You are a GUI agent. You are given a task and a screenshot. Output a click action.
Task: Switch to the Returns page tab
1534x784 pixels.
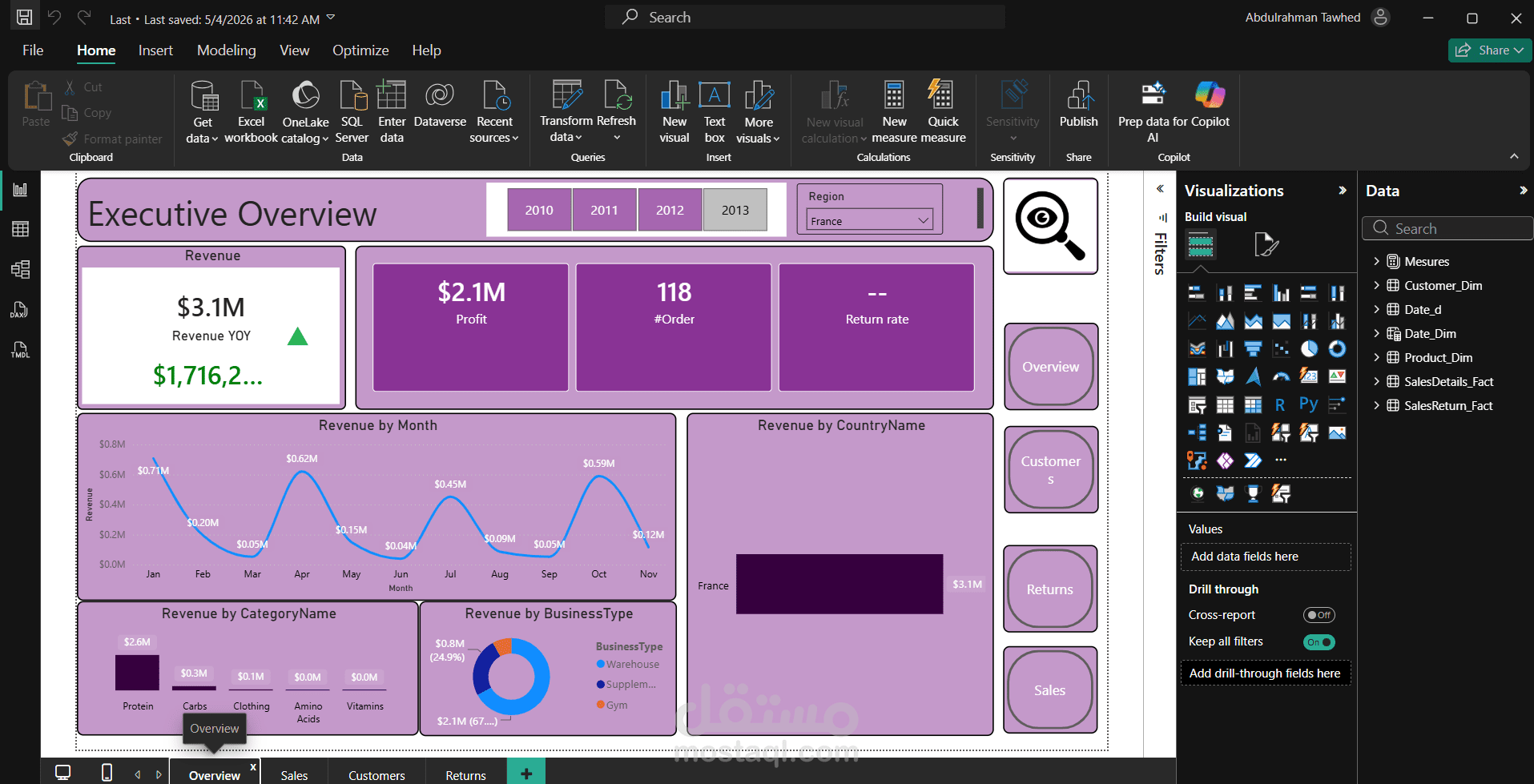[x=465, y=775]
